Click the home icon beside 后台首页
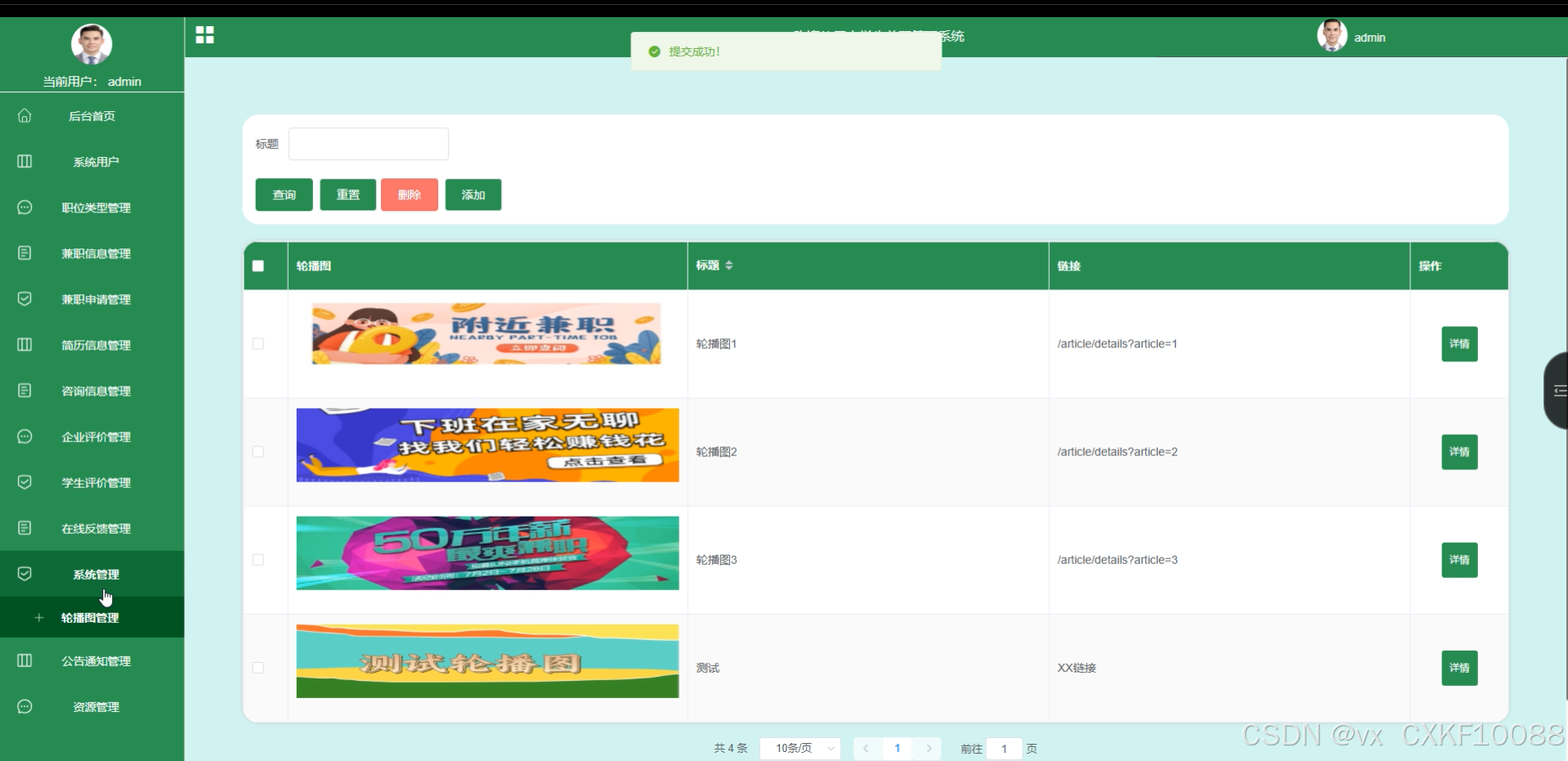The image size is (1568, 761). click(25, 116)
